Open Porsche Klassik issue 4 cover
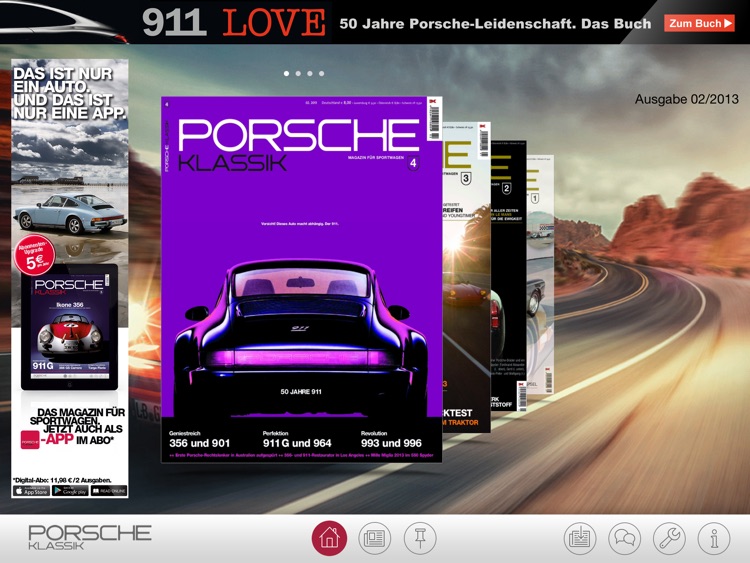 coord(301,279)
